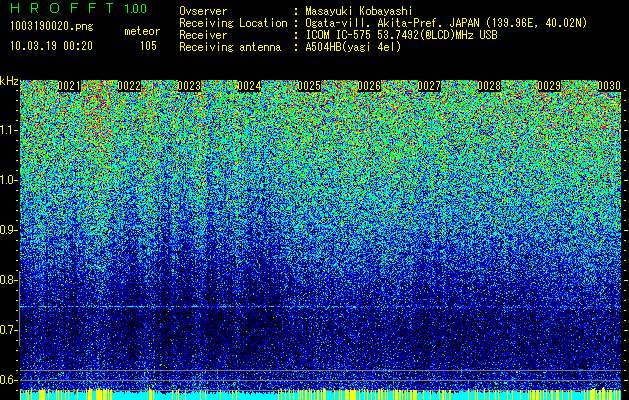Click the 0.6 frequency axis label
Viewport: 629px width, 400px height.
click(x=8, y=380)
